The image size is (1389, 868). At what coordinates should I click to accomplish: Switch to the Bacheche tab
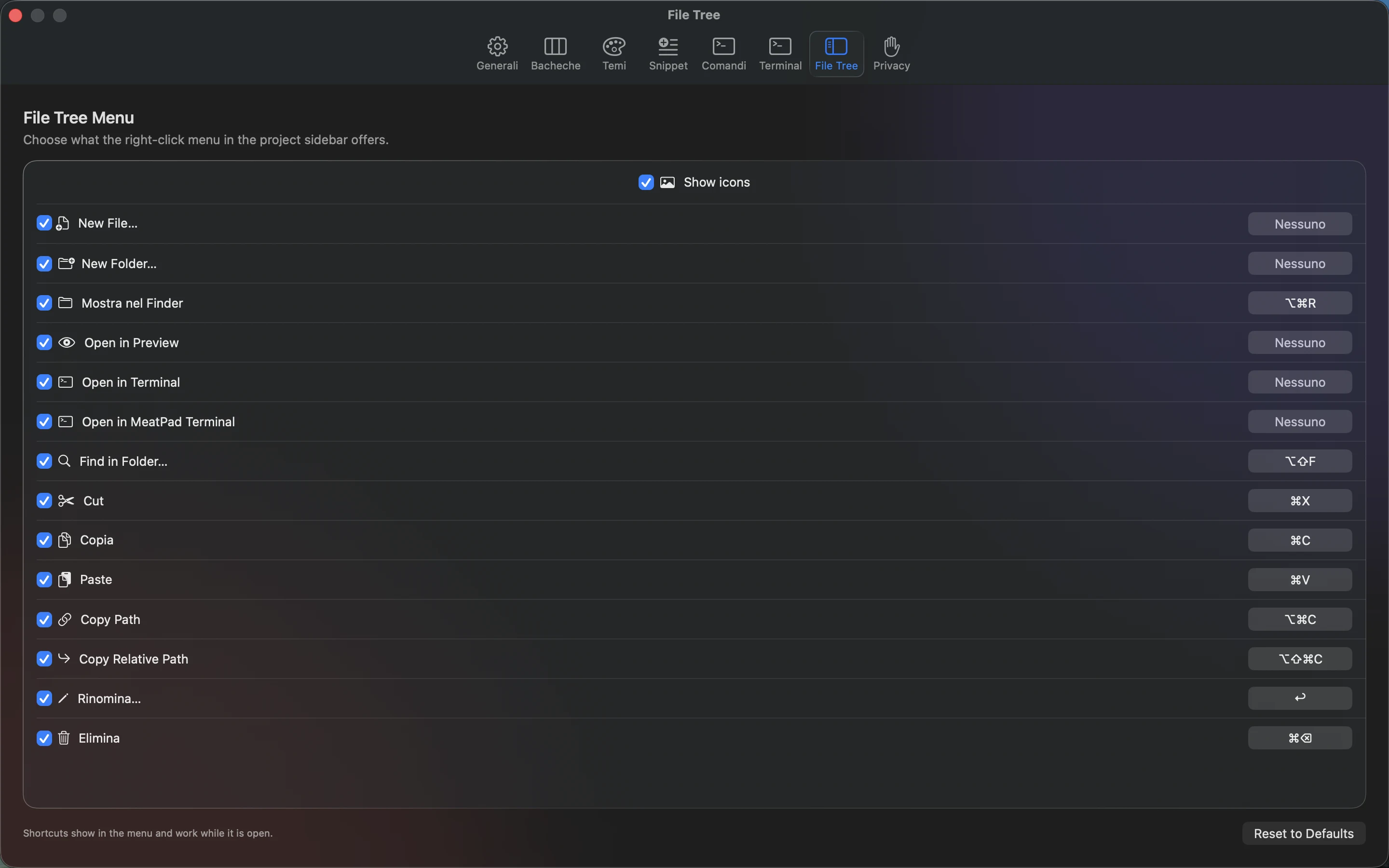pyautogui.click(x=555, y=54)
